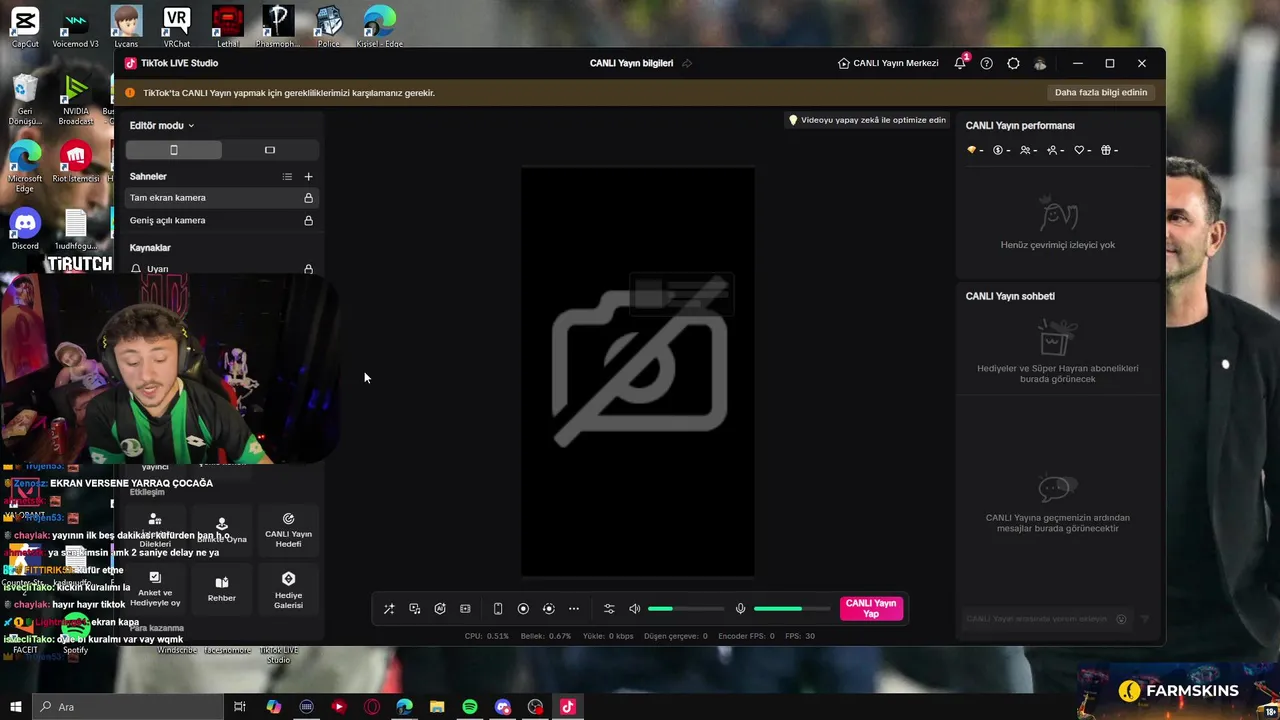This screenshot has height=720, width=1280.
Task: Open Anket ve Hediyeyle oy tool
Action: (x=155, y=590)
